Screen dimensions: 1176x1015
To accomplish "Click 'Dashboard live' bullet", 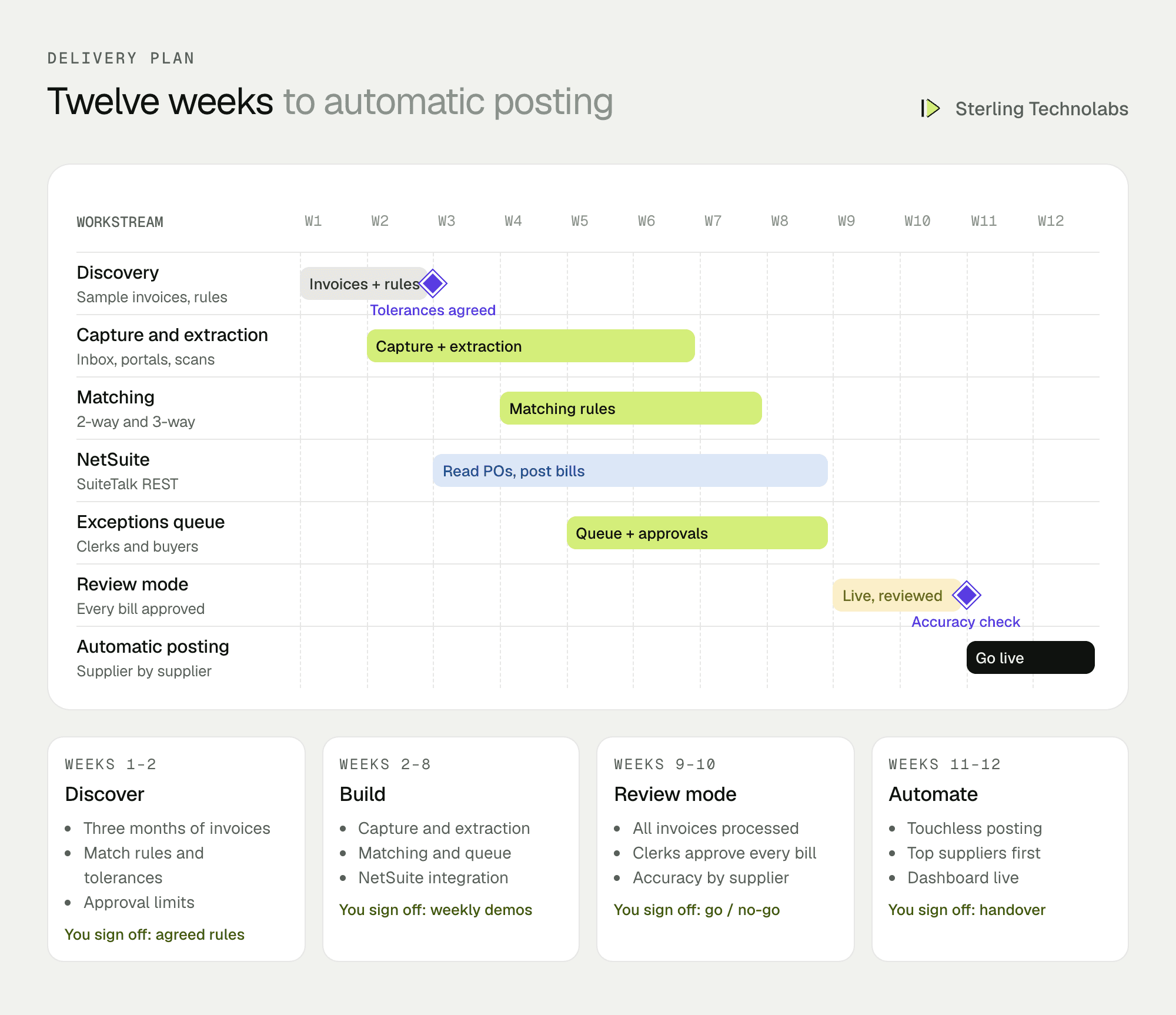I will [963, 877].
